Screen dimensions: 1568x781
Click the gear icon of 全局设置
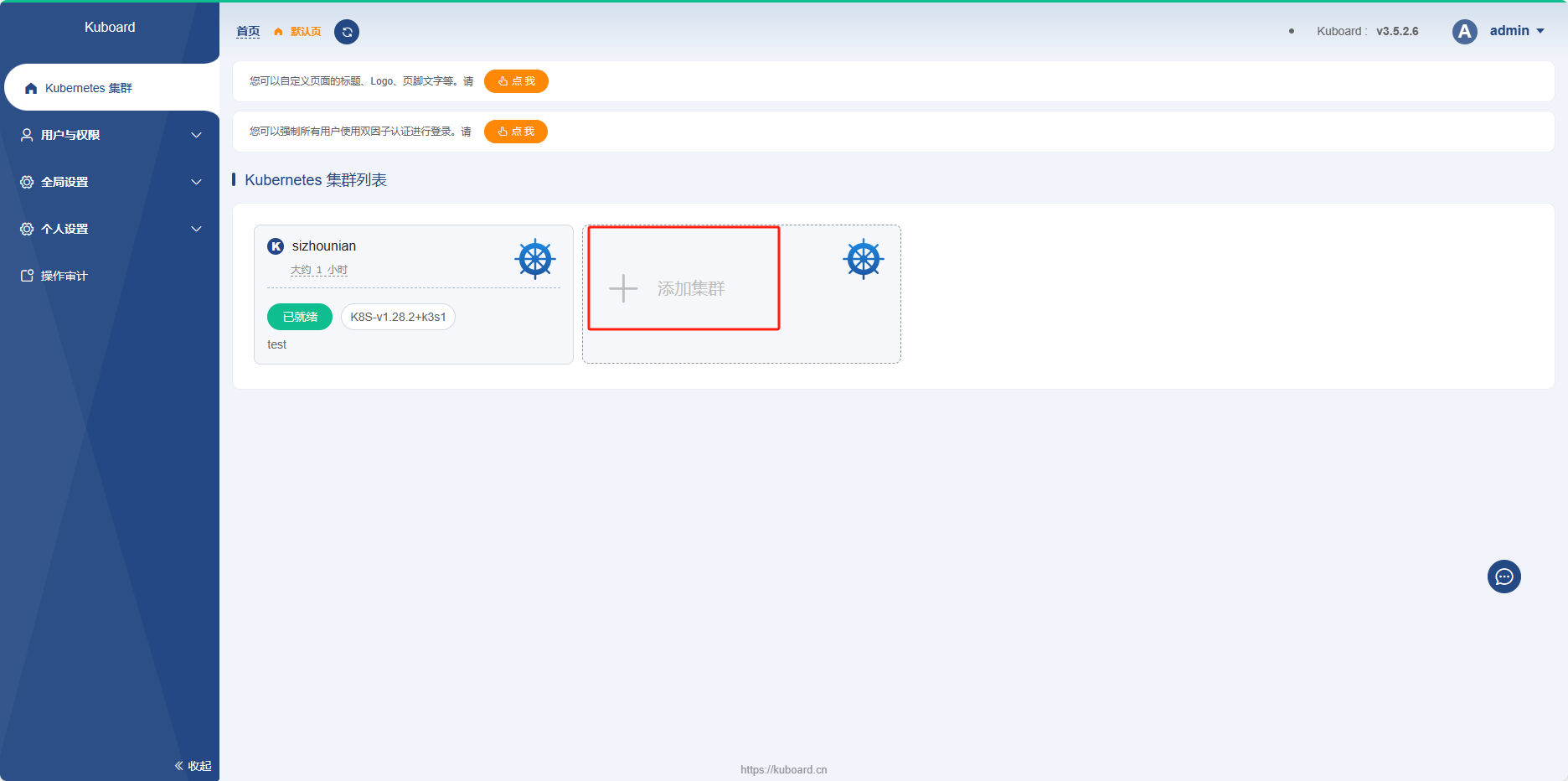(x=27, y=182)
